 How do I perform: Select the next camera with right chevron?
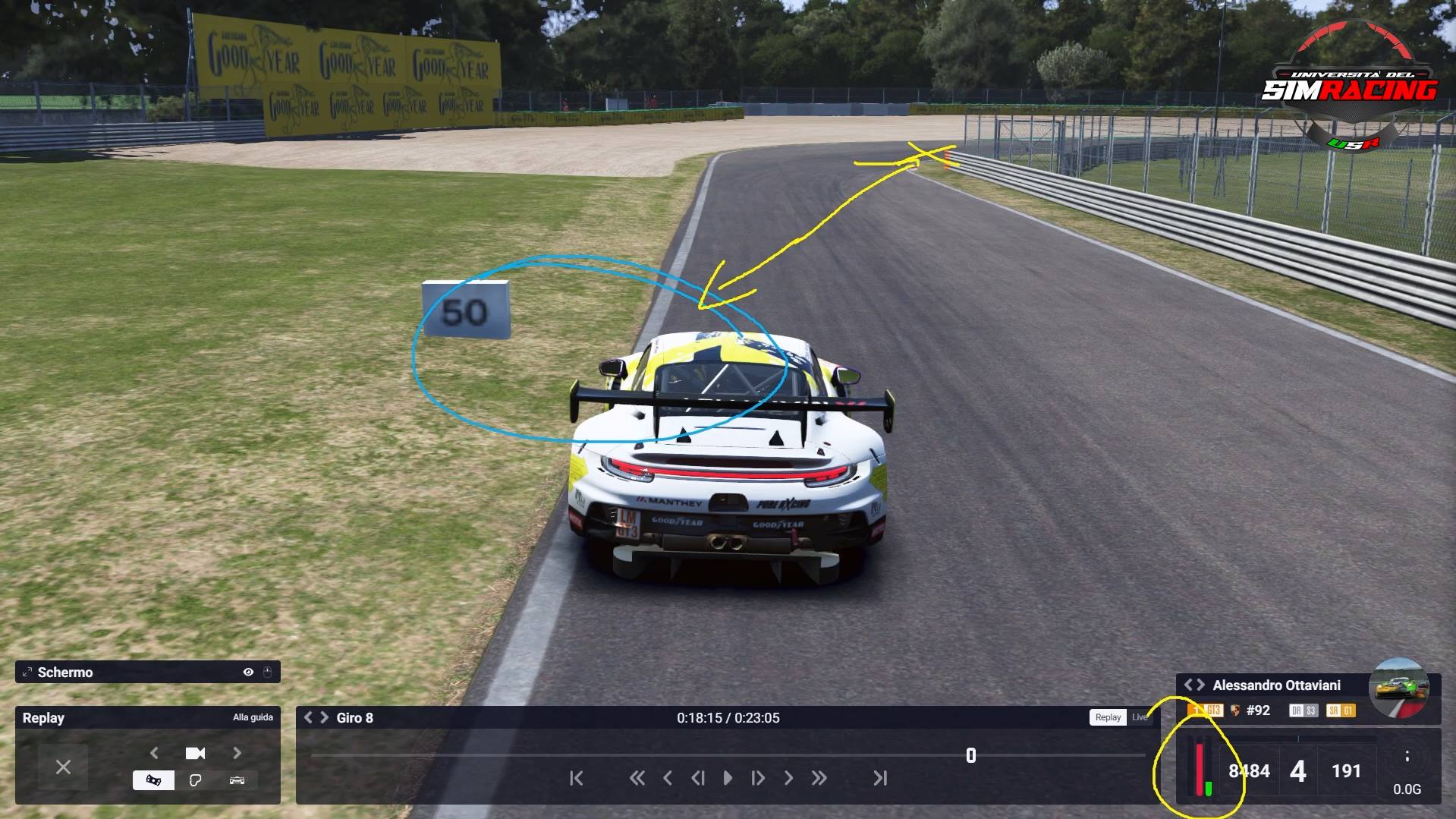coord(237,753)
